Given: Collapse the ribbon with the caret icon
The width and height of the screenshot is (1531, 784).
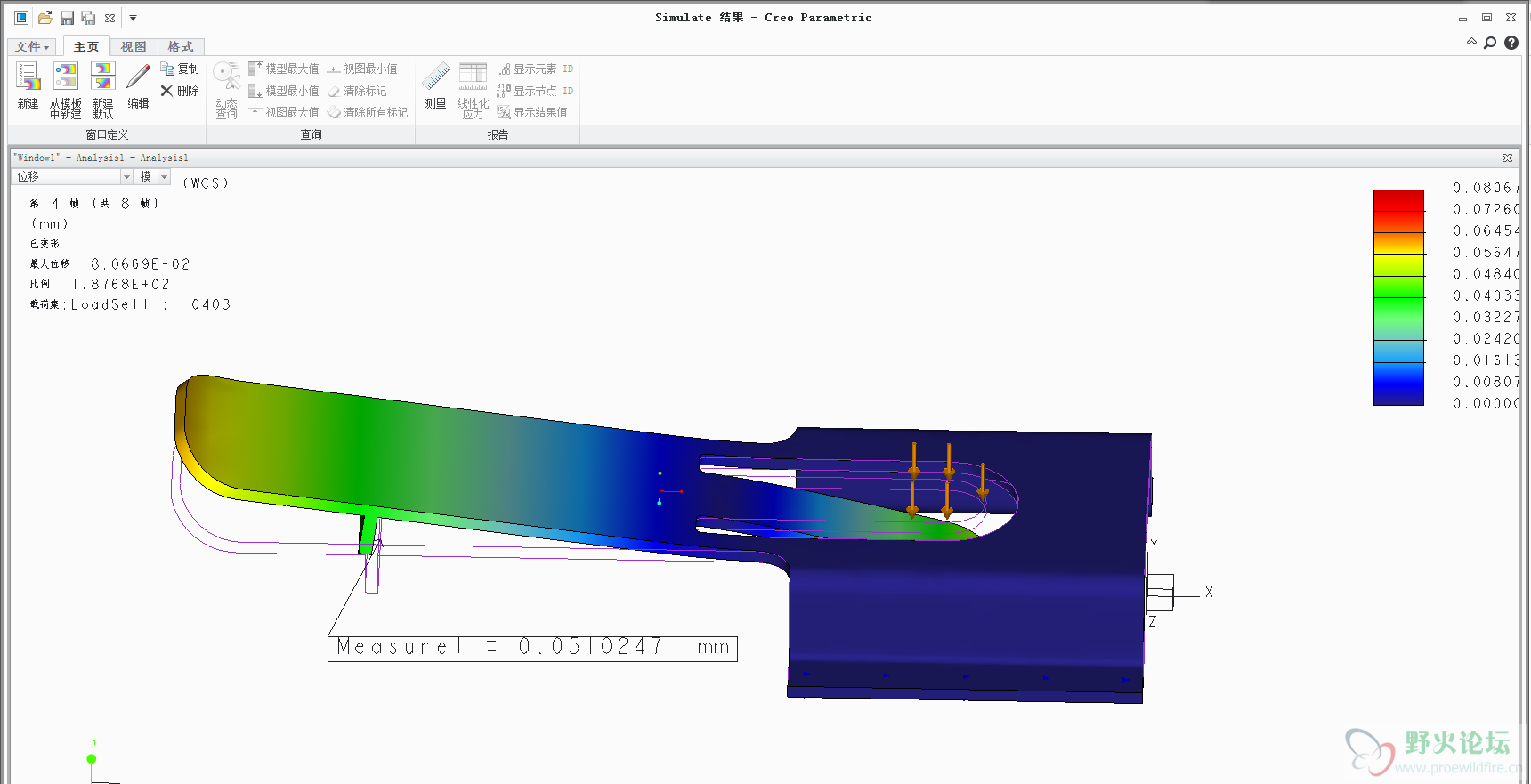Looking at the screenshot, I should [1471, 42].
